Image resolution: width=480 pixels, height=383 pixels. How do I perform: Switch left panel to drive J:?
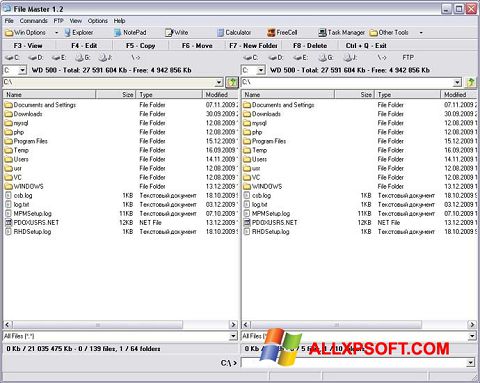click(x=105, y=58)
